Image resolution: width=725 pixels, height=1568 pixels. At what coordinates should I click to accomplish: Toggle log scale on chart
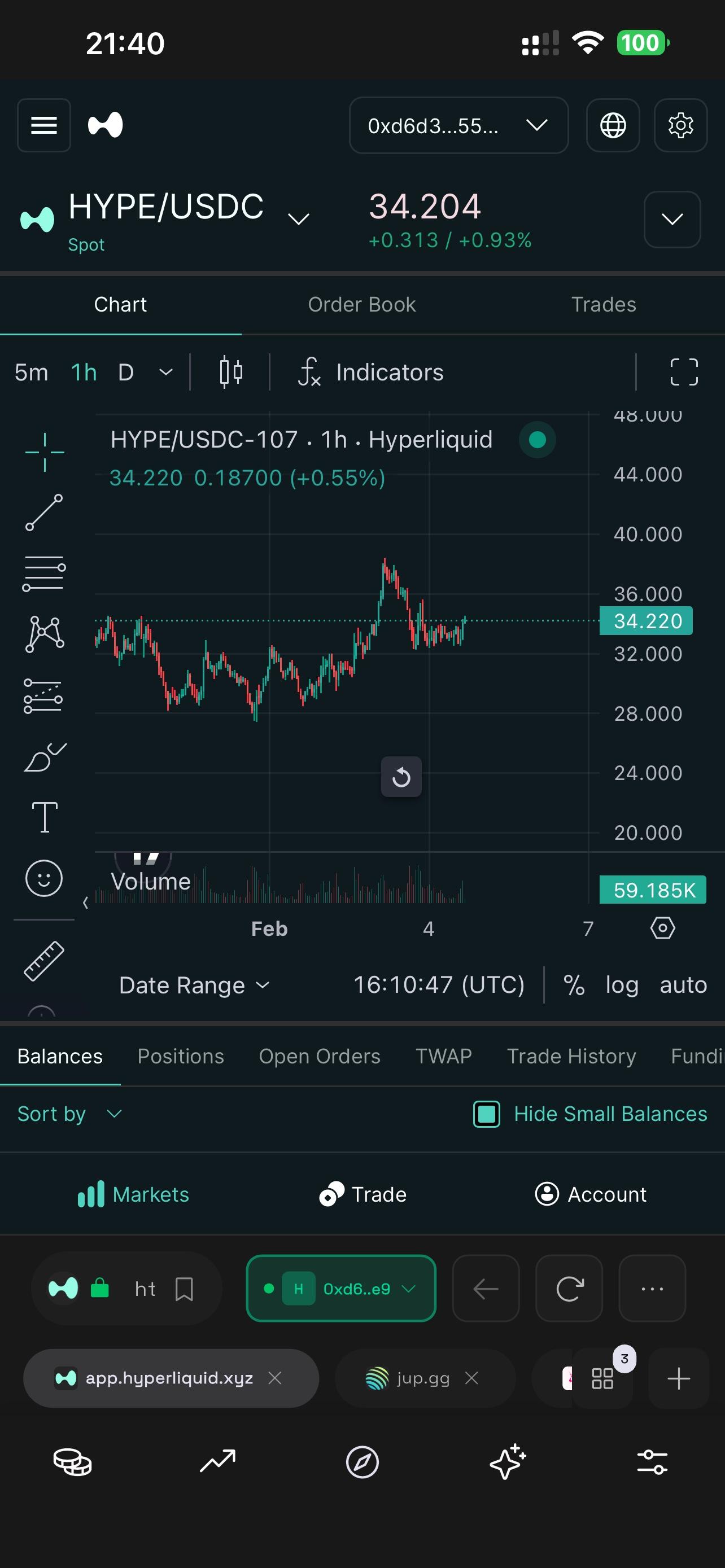click(622, 985)
